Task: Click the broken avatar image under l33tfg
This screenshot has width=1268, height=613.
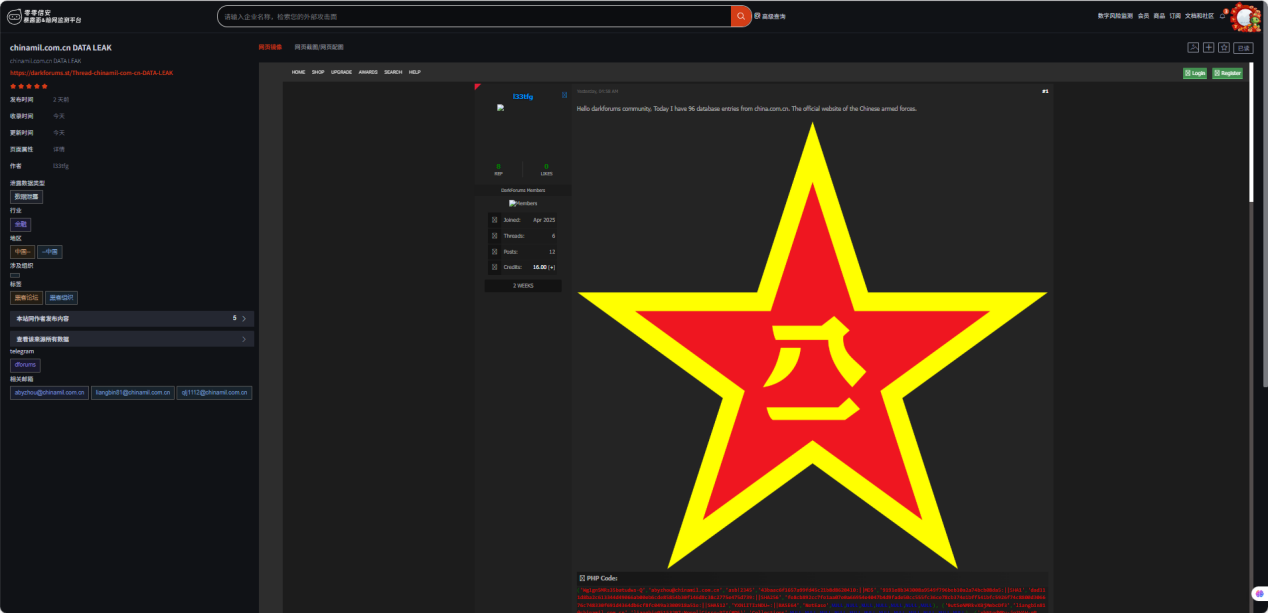Action: tap(500, 107)
